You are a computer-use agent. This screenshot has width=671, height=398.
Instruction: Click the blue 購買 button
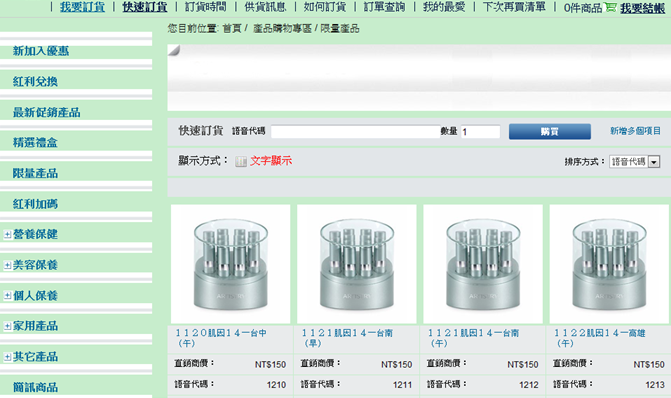549,131
